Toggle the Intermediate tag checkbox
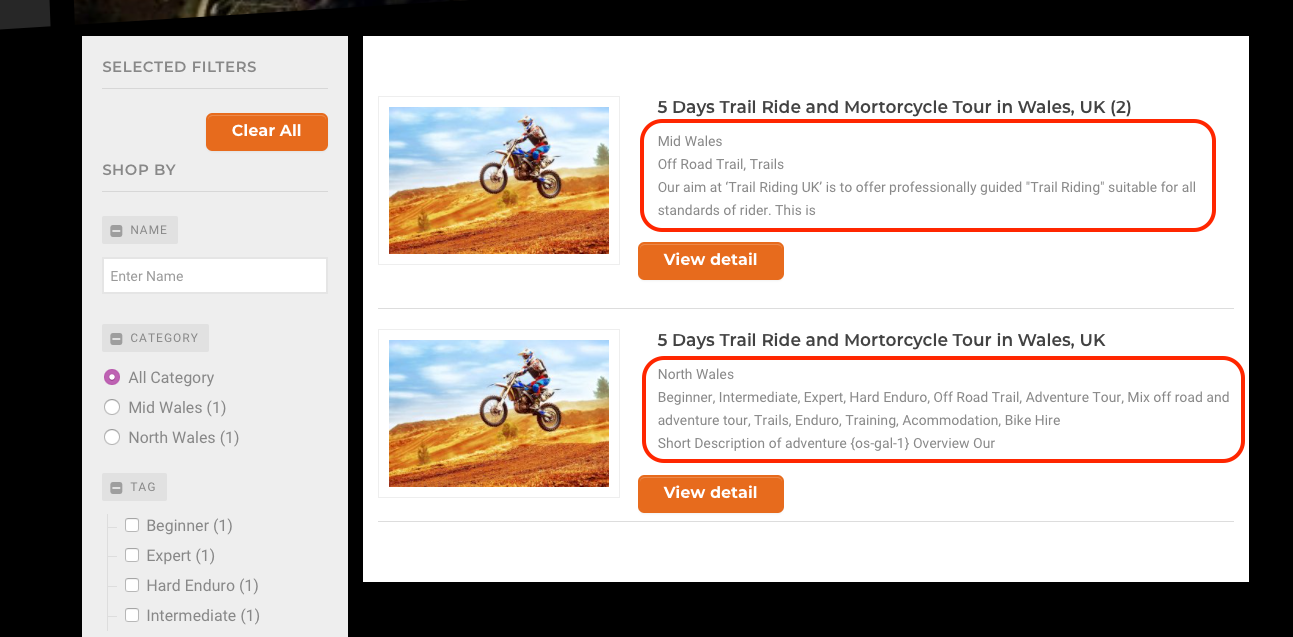This screenshot has height=637, width=1293. click(132, 615)
